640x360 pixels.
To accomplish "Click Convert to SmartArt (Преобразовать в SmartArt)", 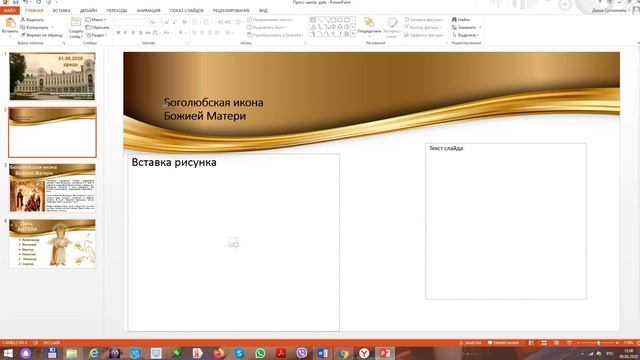I will (275, 35).
